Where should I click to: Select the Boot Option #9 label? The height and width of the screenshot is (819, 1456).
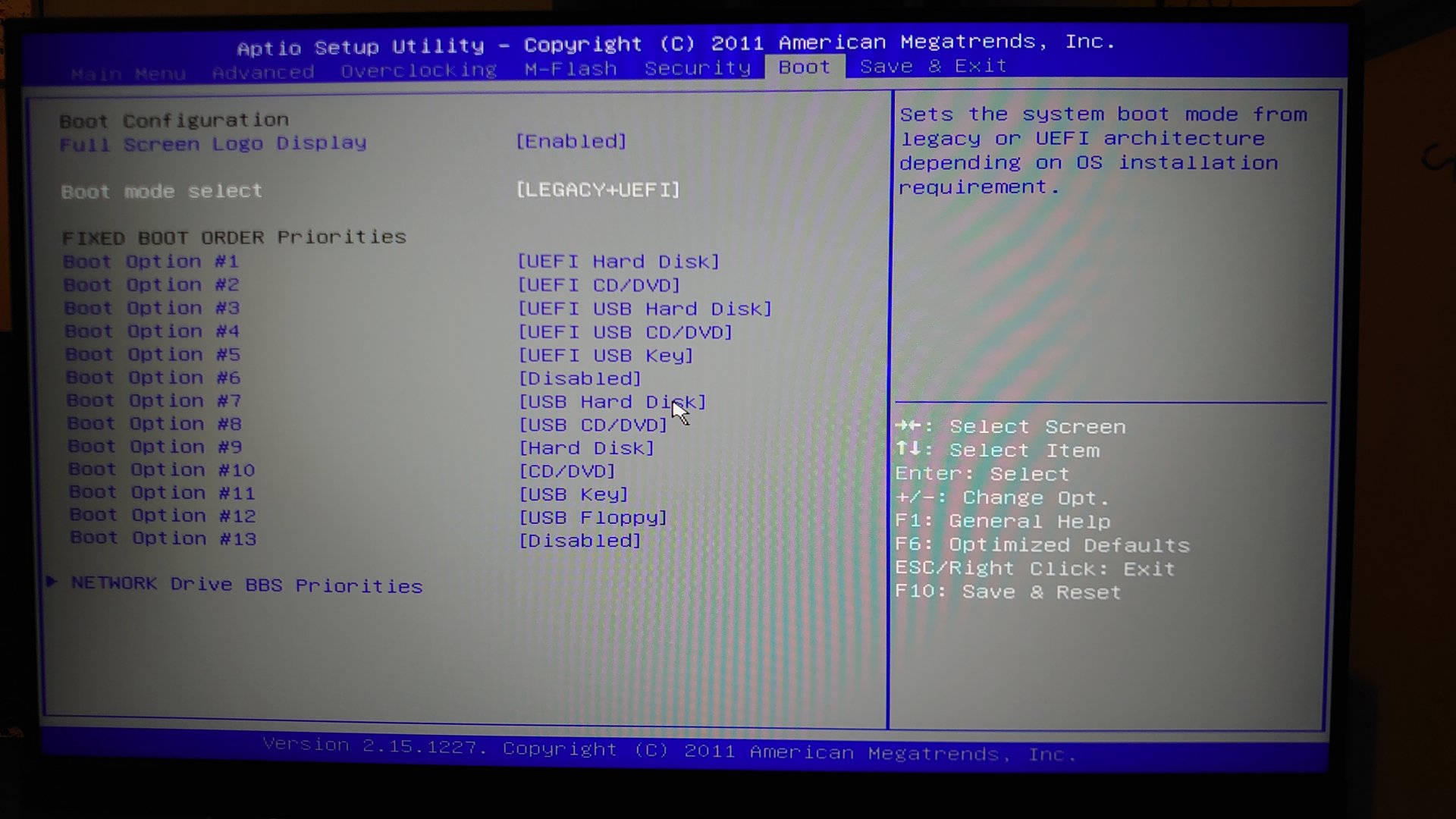[155, 447]
